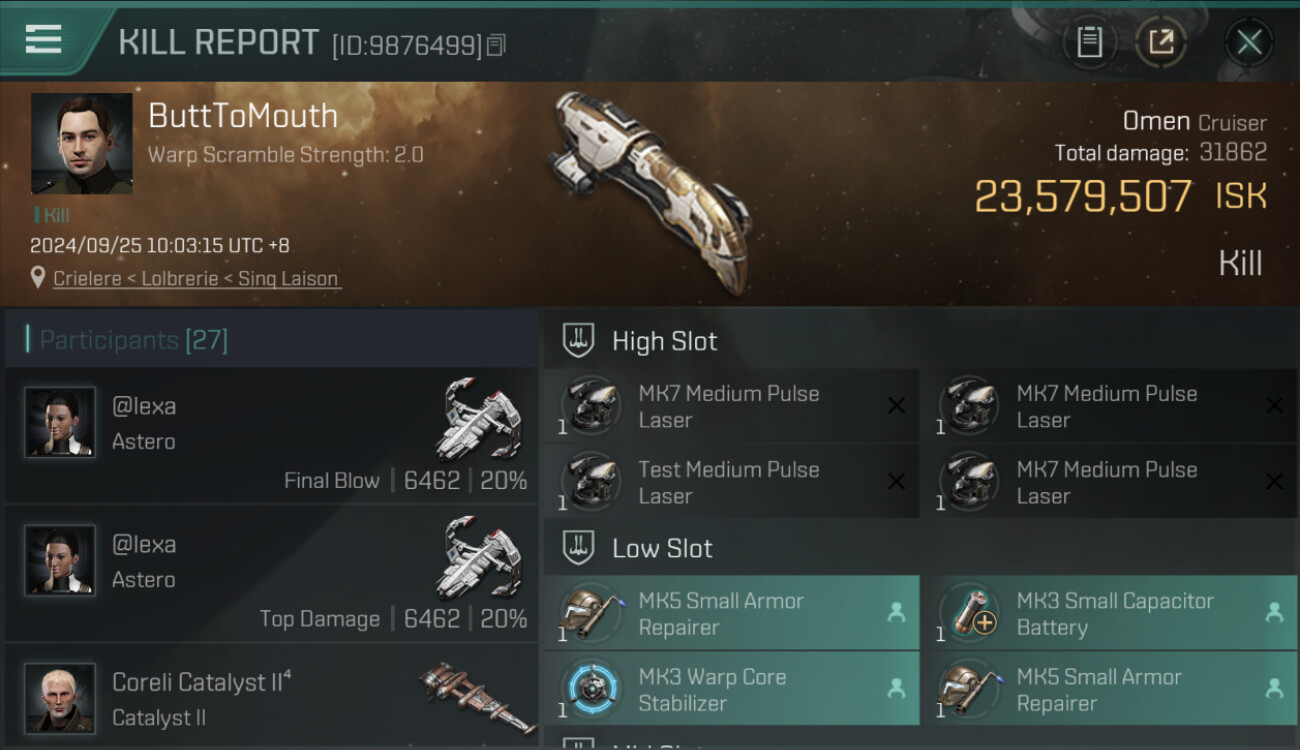Screen dimensions: 1300x750
Task: Open Crielere < Lolbrerie < Sing Laison link
Action: 197,278
